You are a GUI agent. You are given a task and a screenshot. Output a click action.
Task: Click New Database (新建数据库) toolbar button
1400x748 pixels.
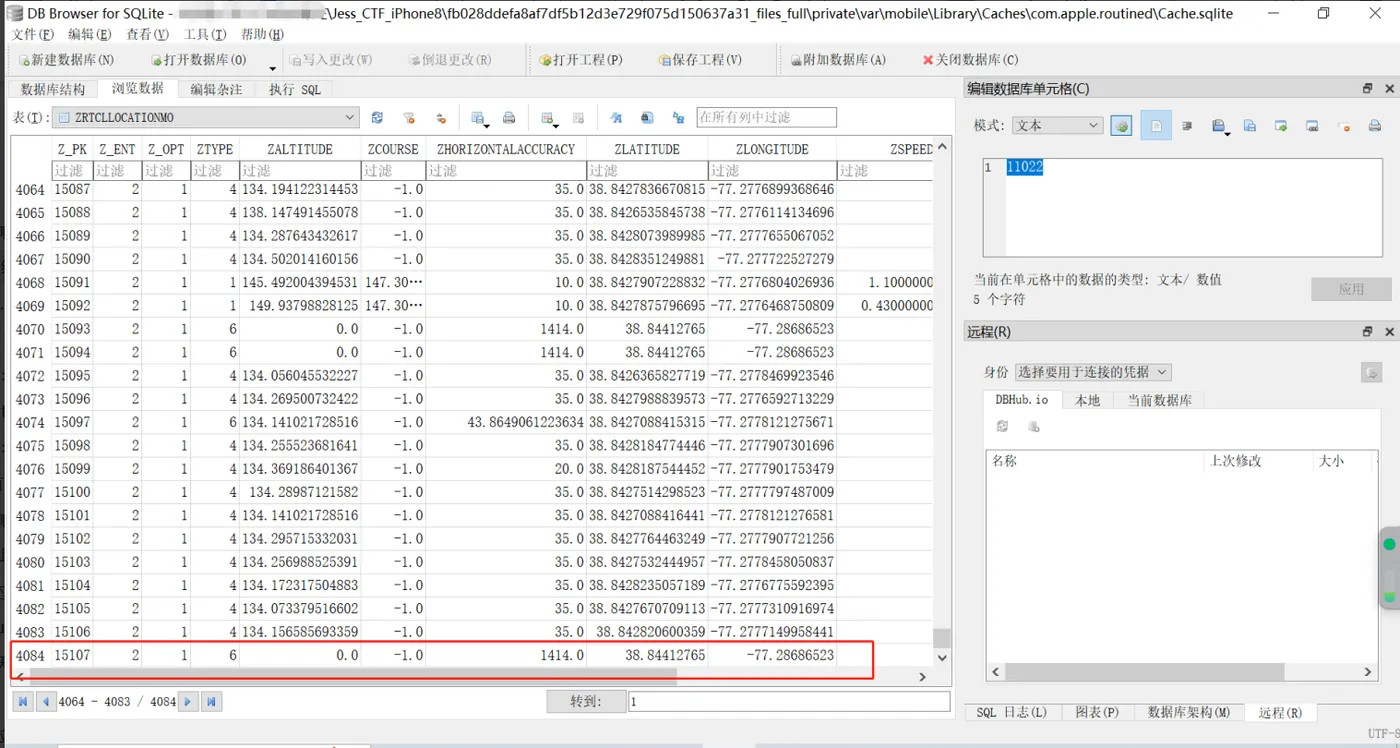[67, 60]
